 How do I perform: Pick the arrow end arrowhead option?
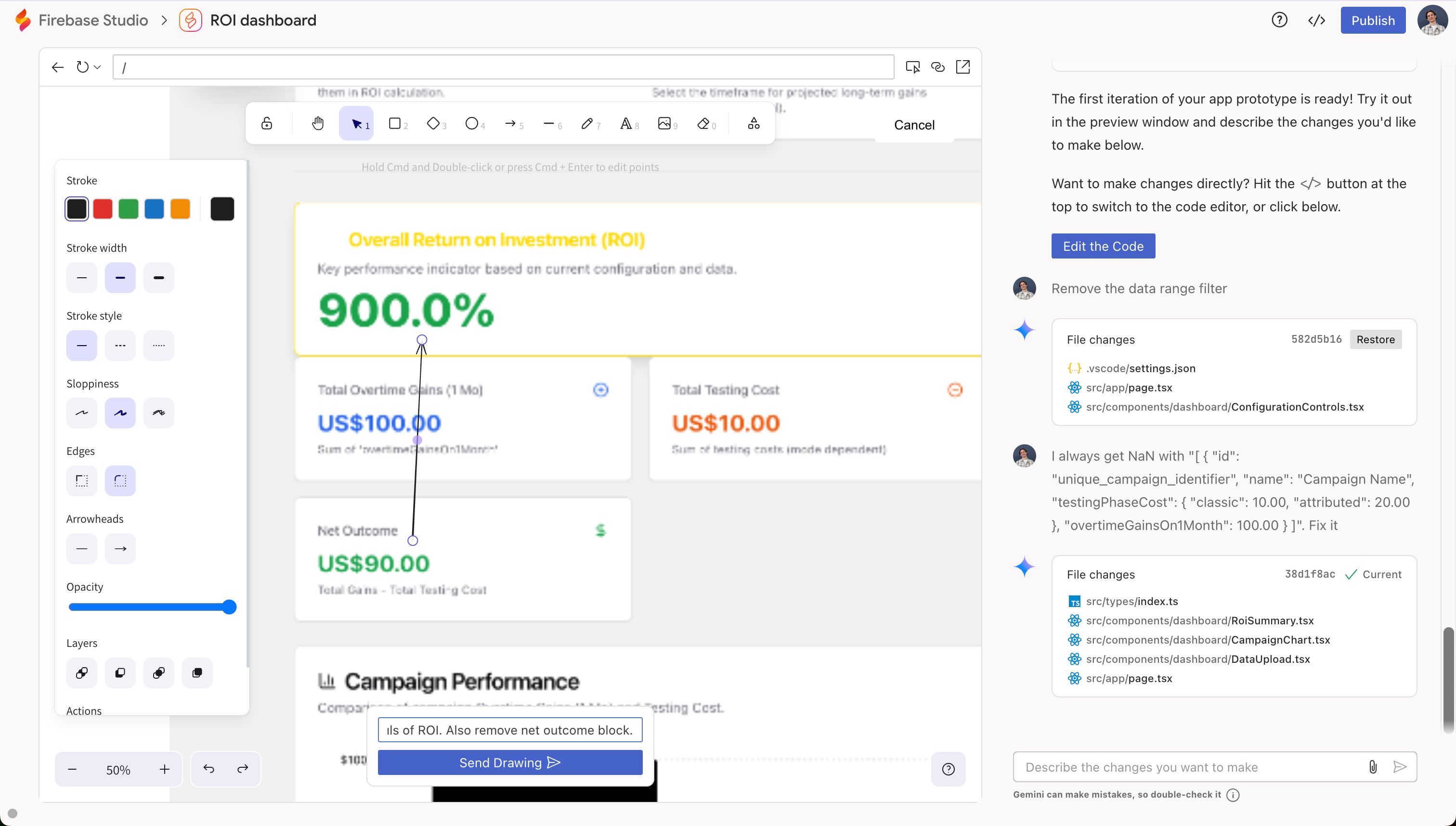click(x=120, y=549)
